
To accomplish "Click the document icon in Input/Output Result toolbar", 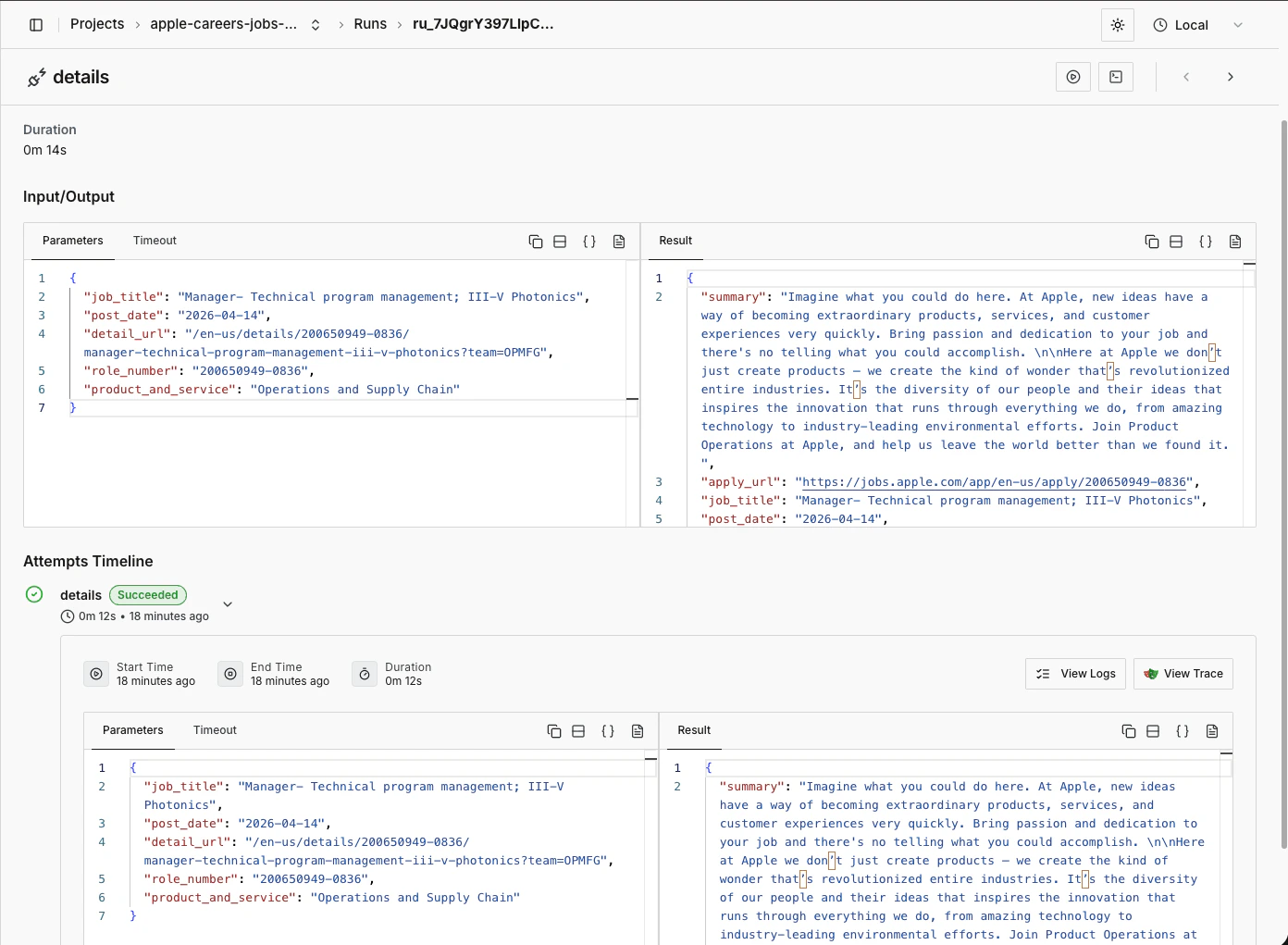I will click(x=1235, y=242).
